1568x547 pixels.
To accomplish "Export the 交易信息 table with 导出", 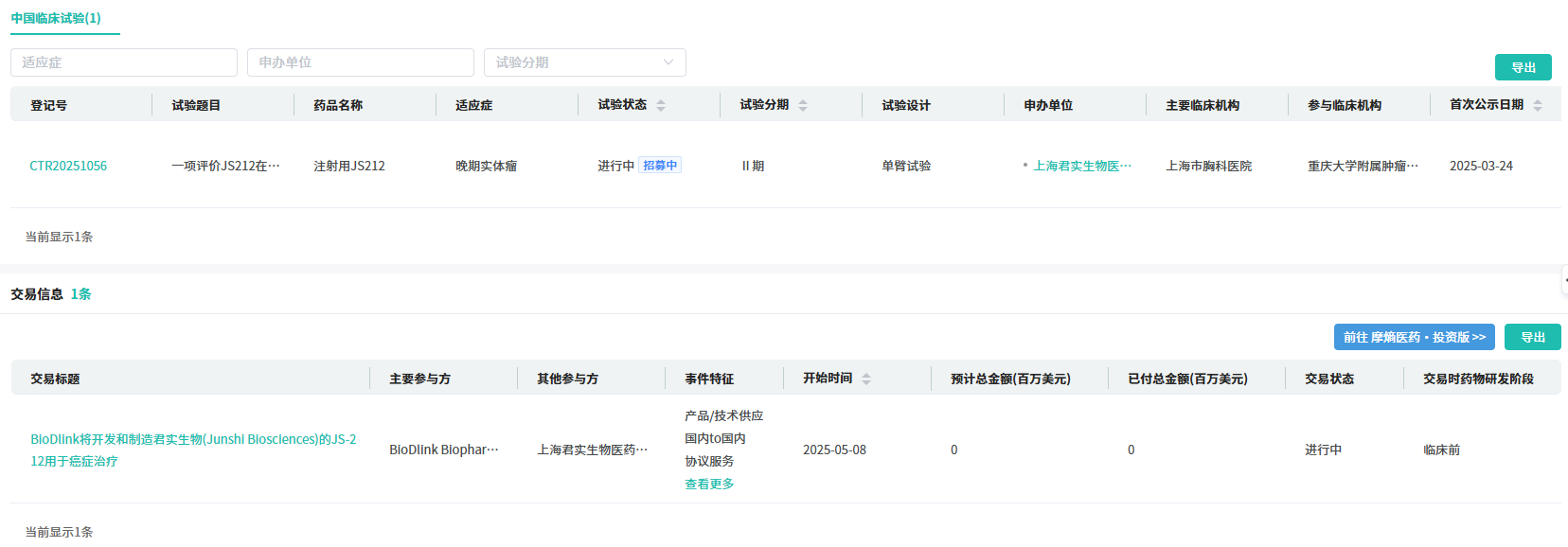I will coord(1532,337).
